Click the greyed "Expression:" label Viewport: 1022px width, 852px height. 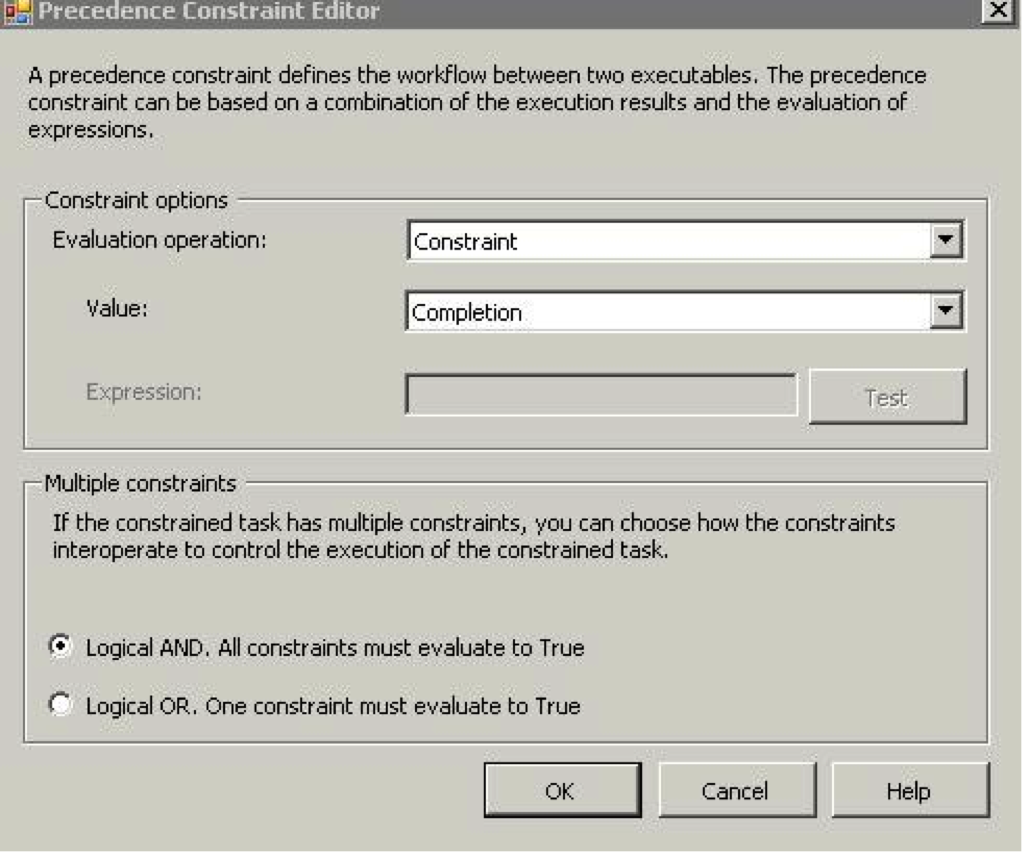(144, 391)
